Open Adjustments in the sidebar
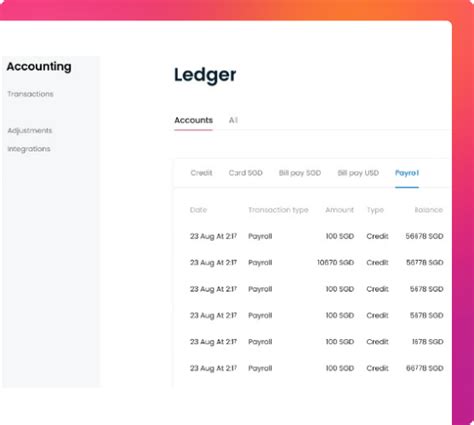The height and width of the screenshot is (425, 474). click(30, 130)
